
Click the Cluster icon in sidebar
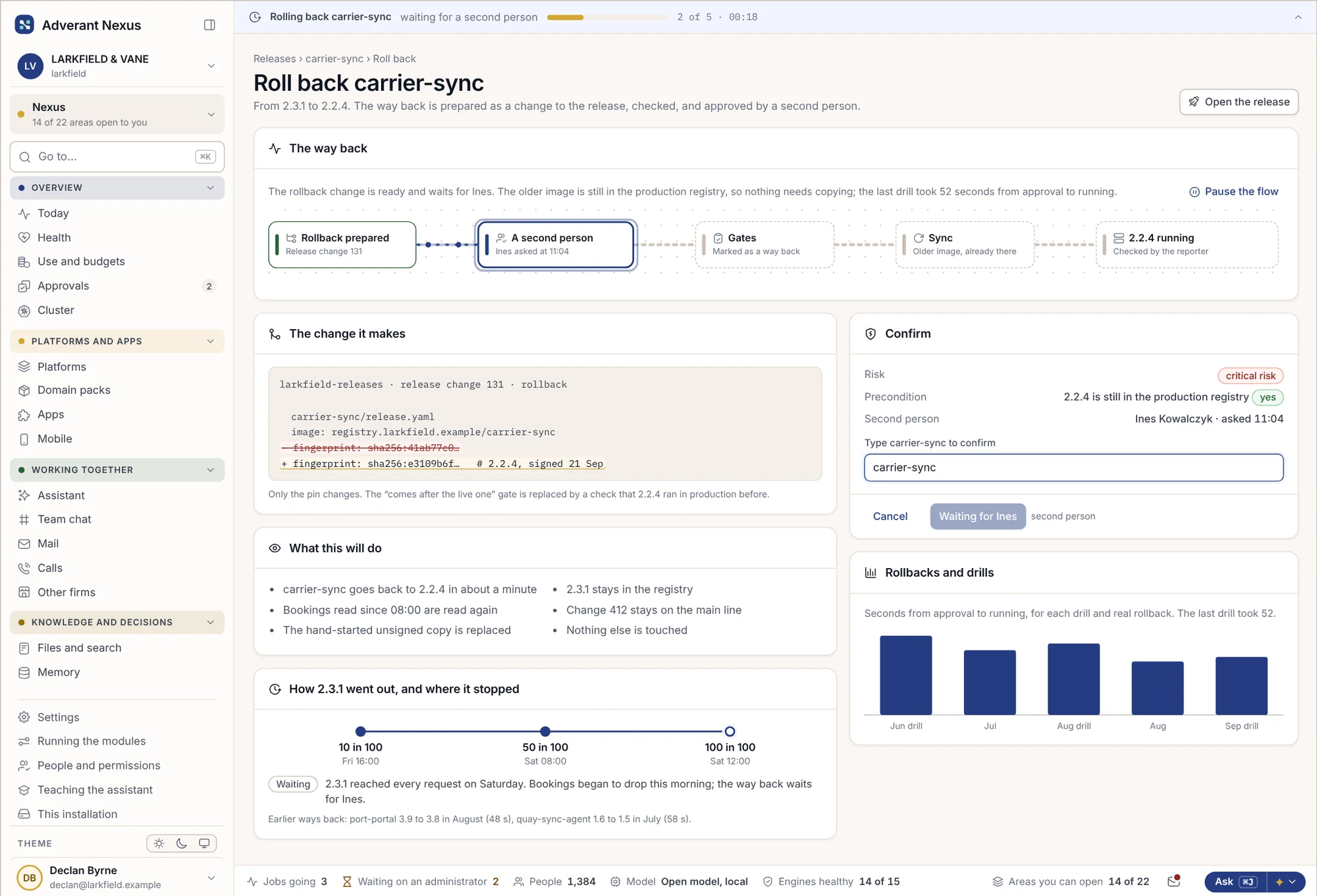(24, 311)
